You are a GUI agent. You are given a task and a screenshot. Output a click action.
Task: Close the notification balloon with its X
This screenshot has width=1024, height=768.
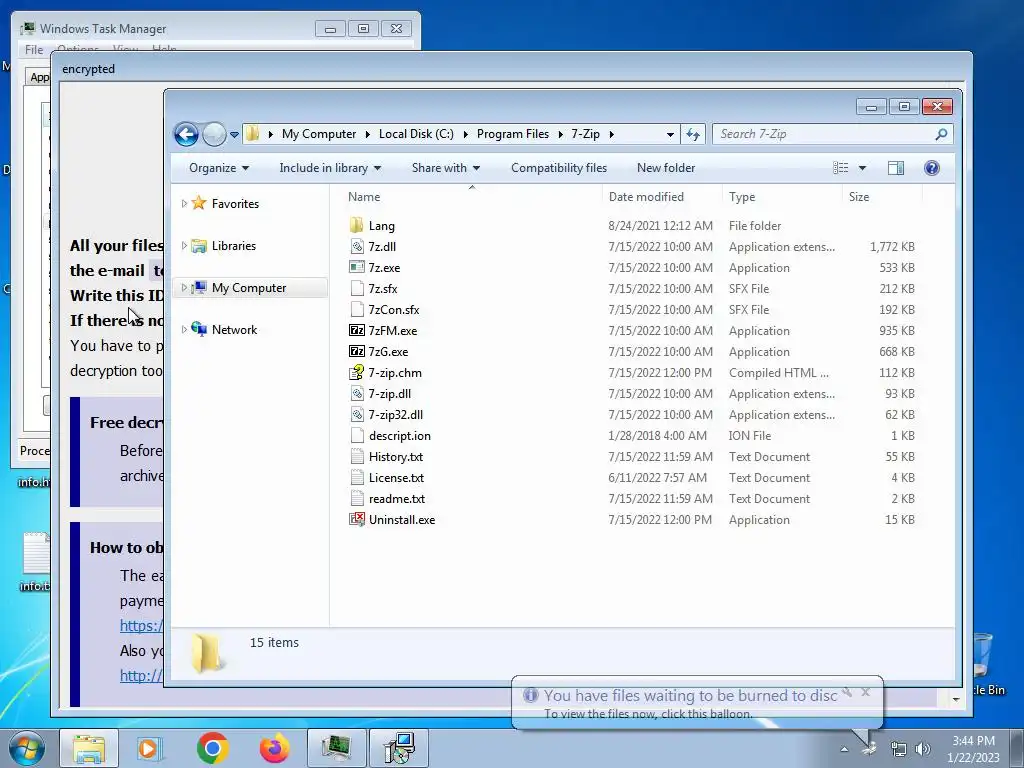865,692
